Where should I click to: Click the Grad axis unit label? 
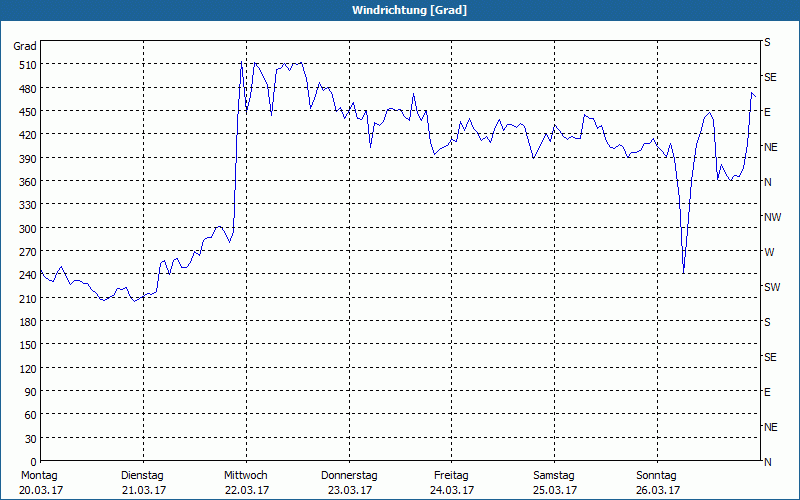[25, 46]
